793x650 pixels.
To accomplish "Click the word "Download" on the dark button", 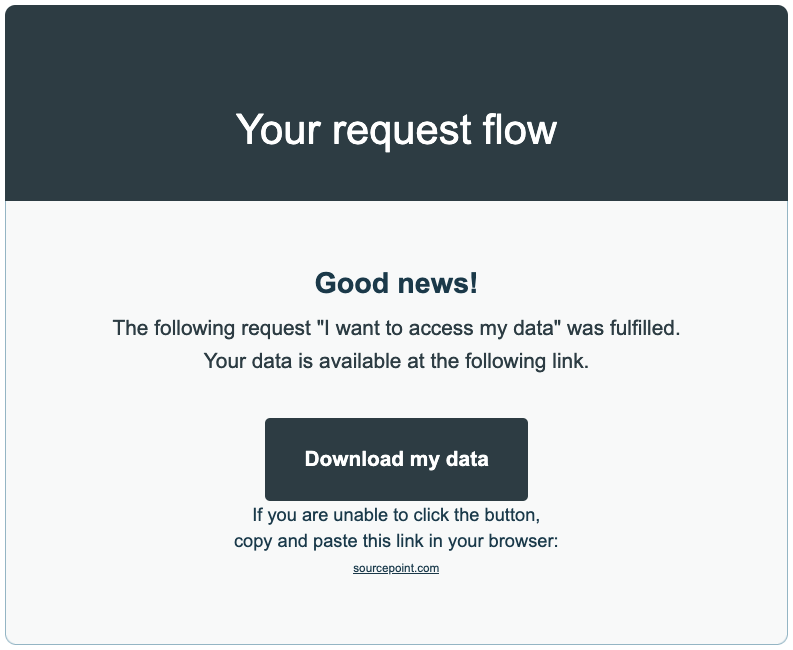I will click(351, 459).
